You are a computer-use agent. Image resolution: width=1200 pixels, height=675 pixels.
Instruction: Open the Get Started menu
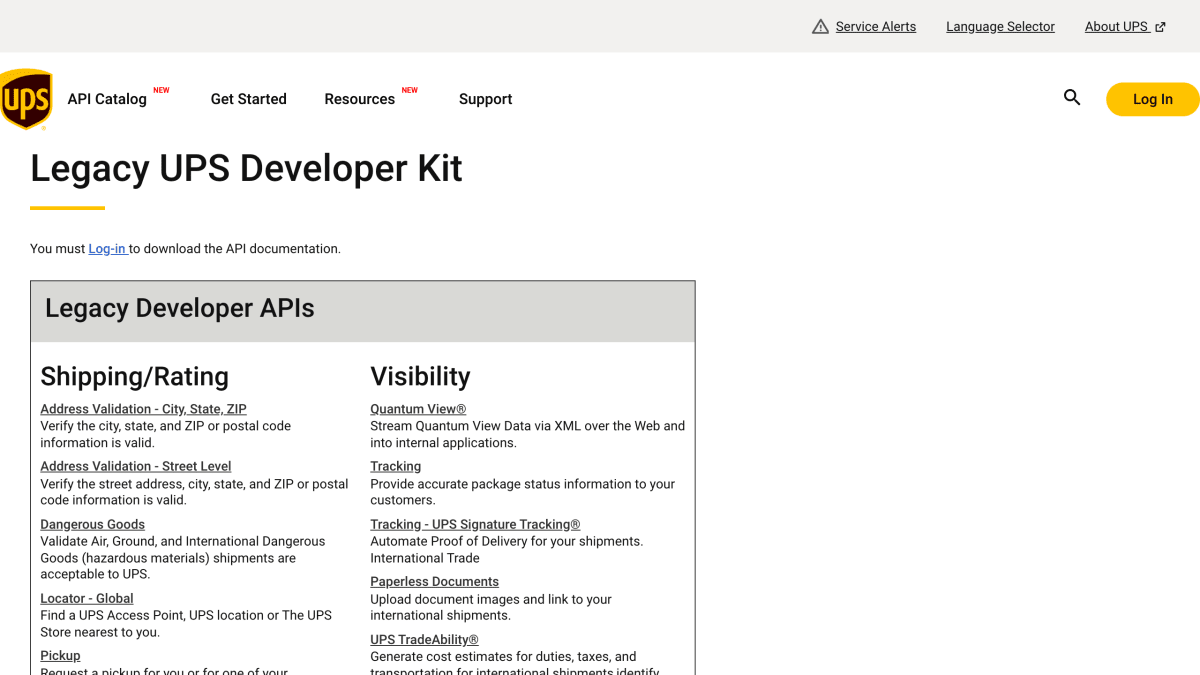pos(249,99)
